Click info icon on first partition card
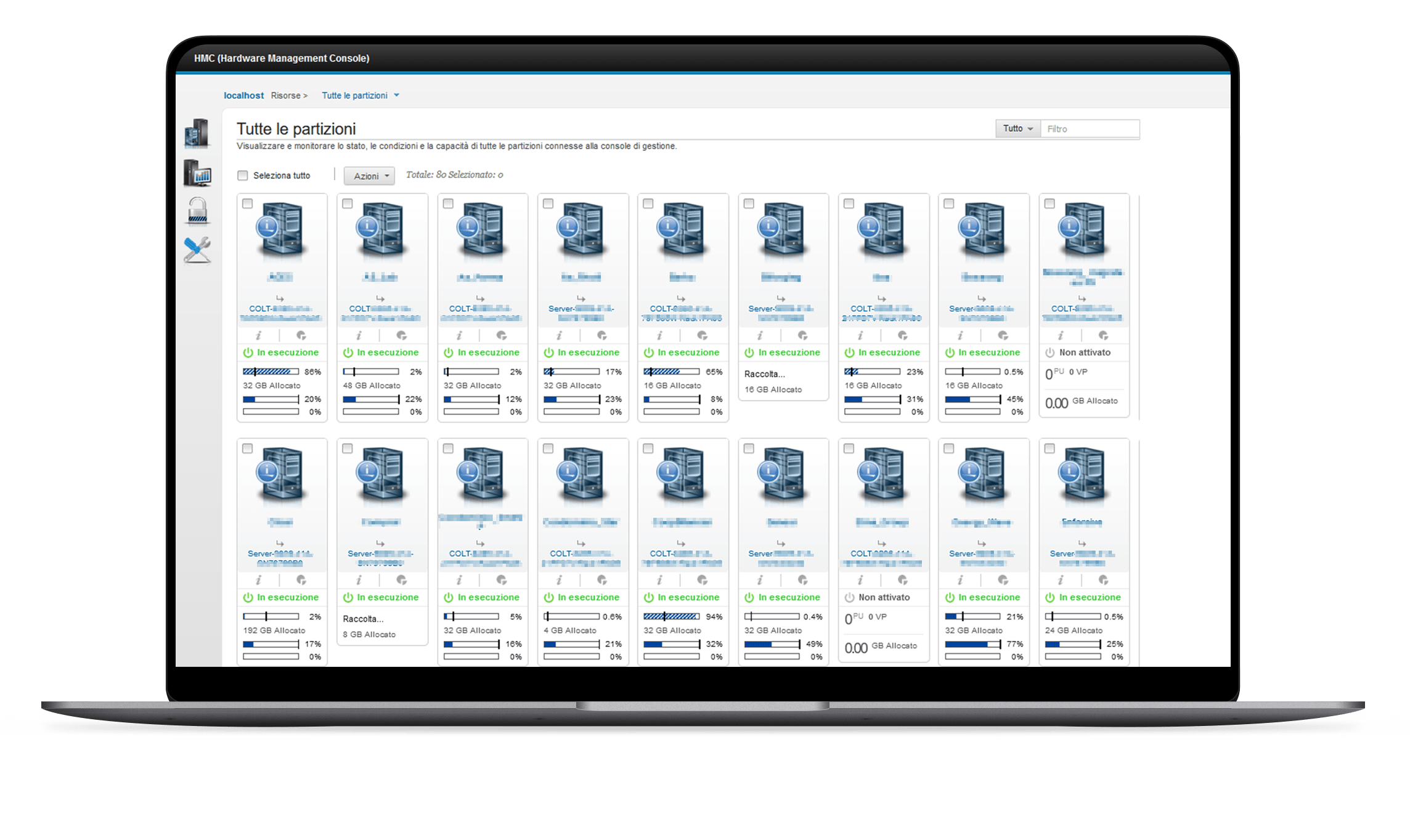 click(259, 335)
